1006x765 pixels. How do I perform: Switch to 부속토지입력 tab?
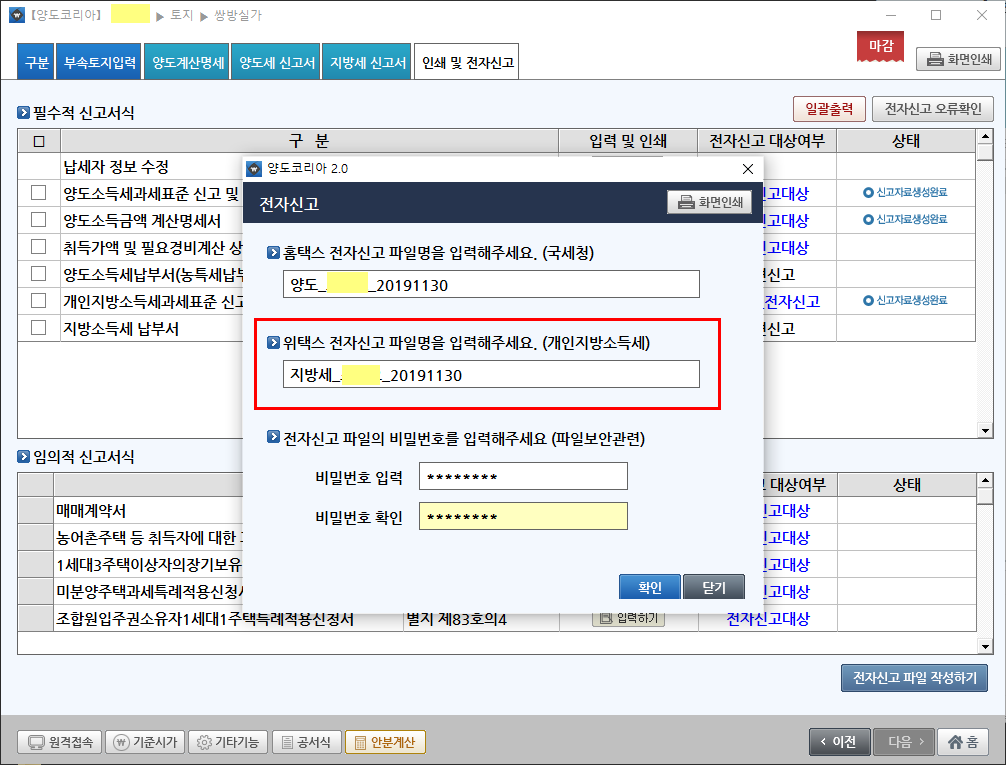[x=99, y=62]
